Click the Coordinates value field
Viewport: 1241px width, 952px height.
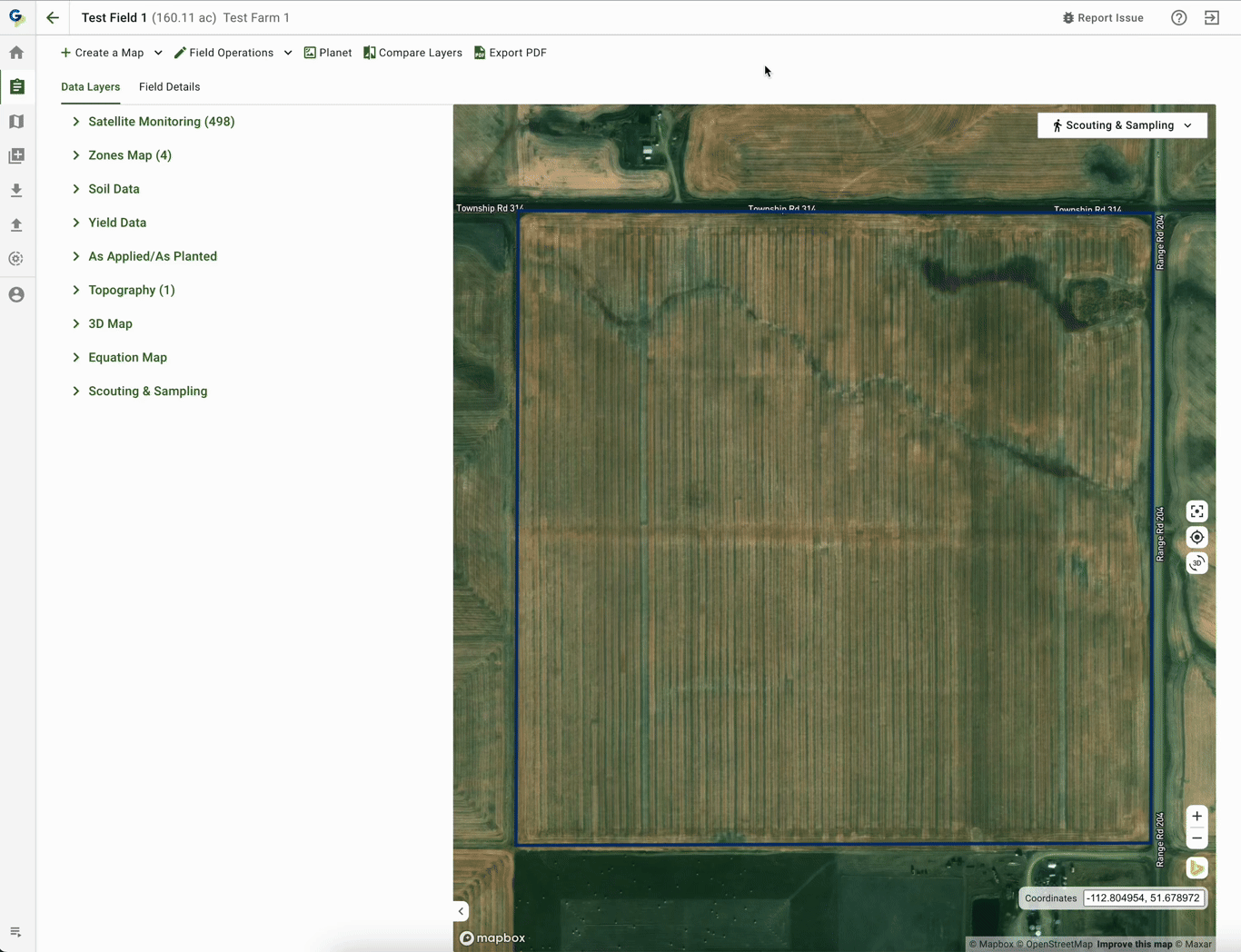pyautogui.click(x=1144, y=898)
